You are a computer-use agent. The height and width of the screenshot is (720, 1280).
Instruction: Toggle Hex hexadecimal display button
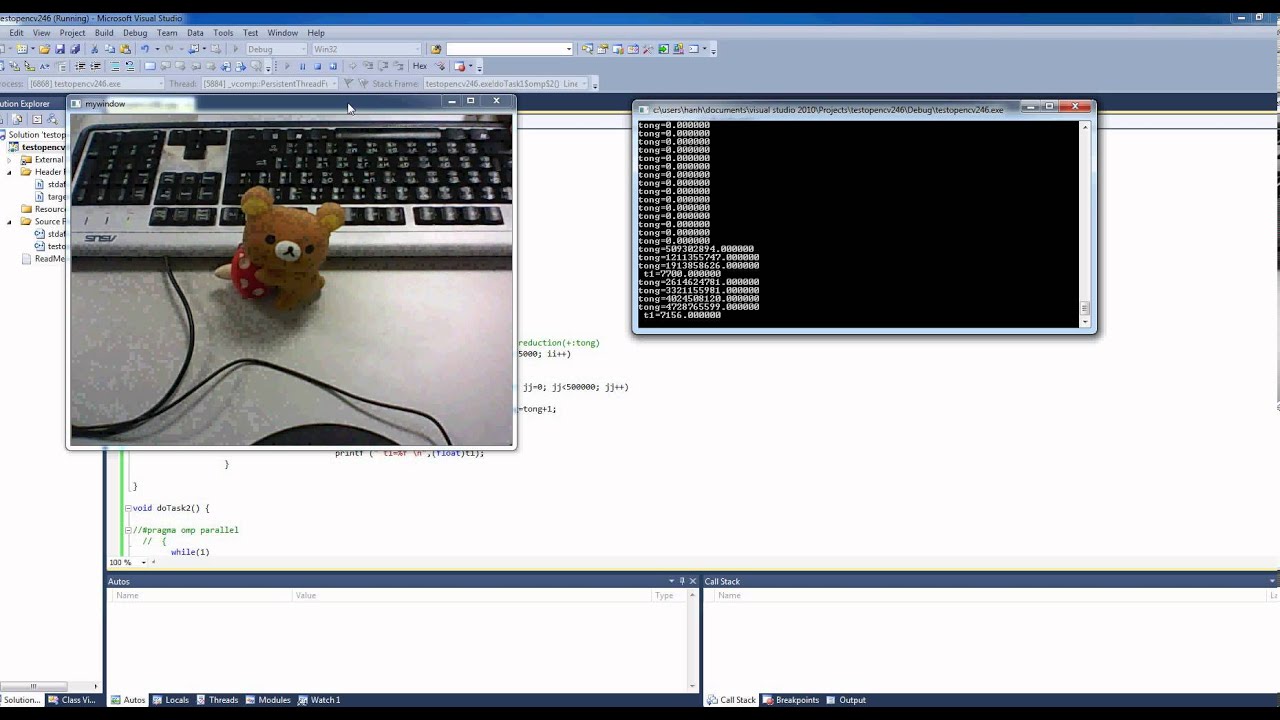tap(420, 66)
